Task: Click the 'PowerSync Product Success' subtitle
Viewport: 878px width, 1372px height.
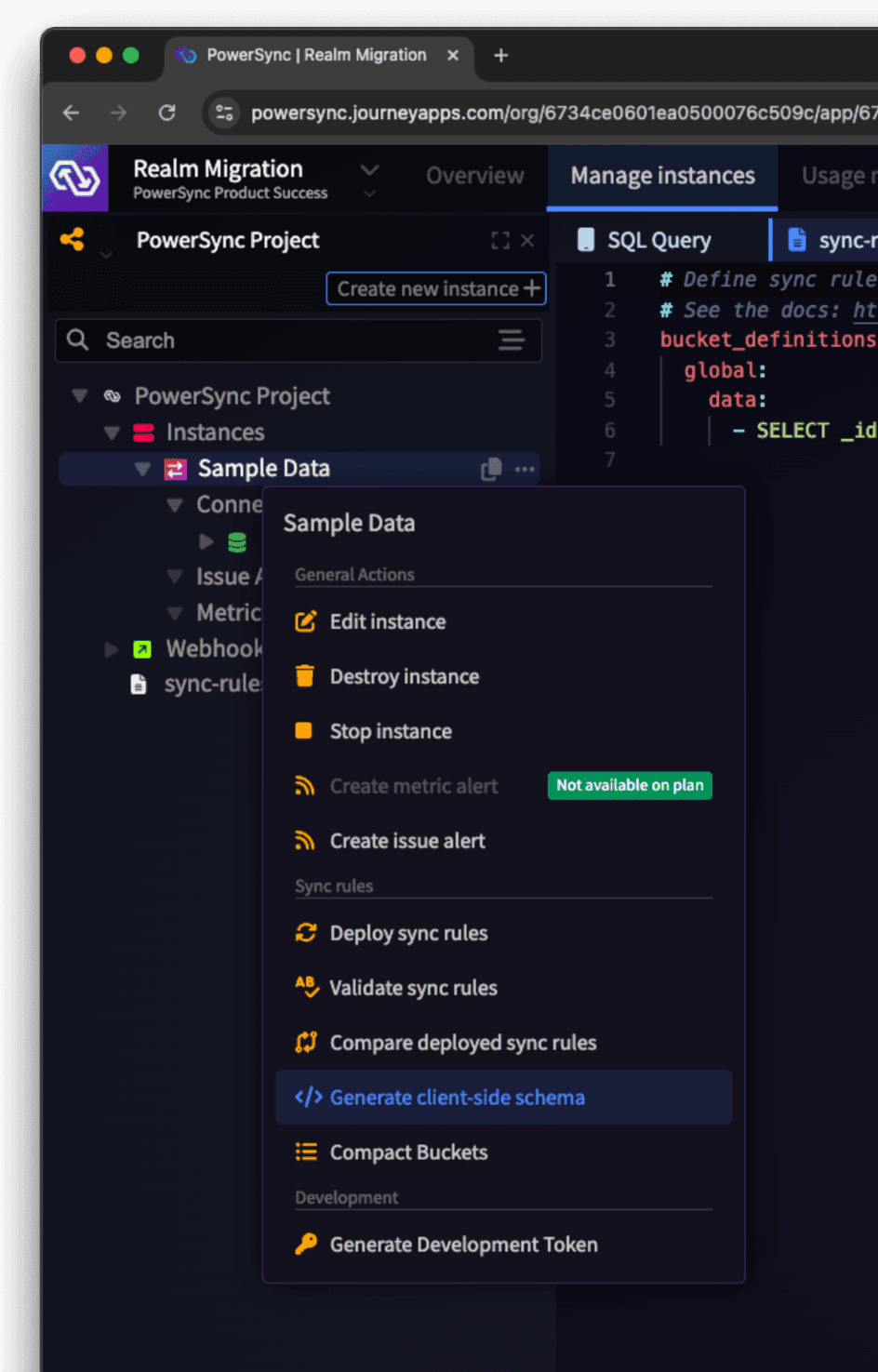Action: point(231,193)
